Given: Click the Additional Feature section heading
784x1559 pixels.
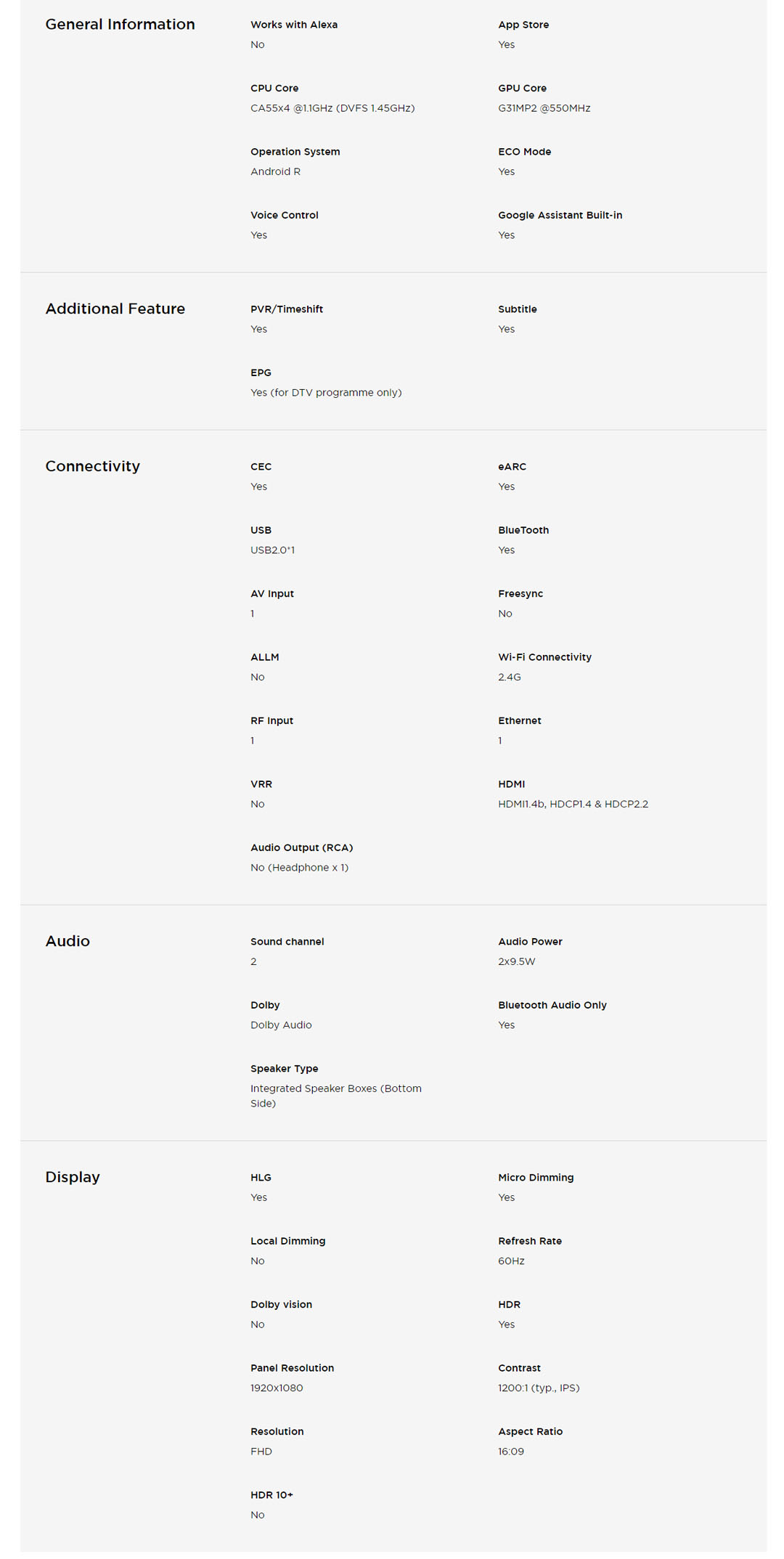Looking at the screenshot, I should tap(115, 309).
